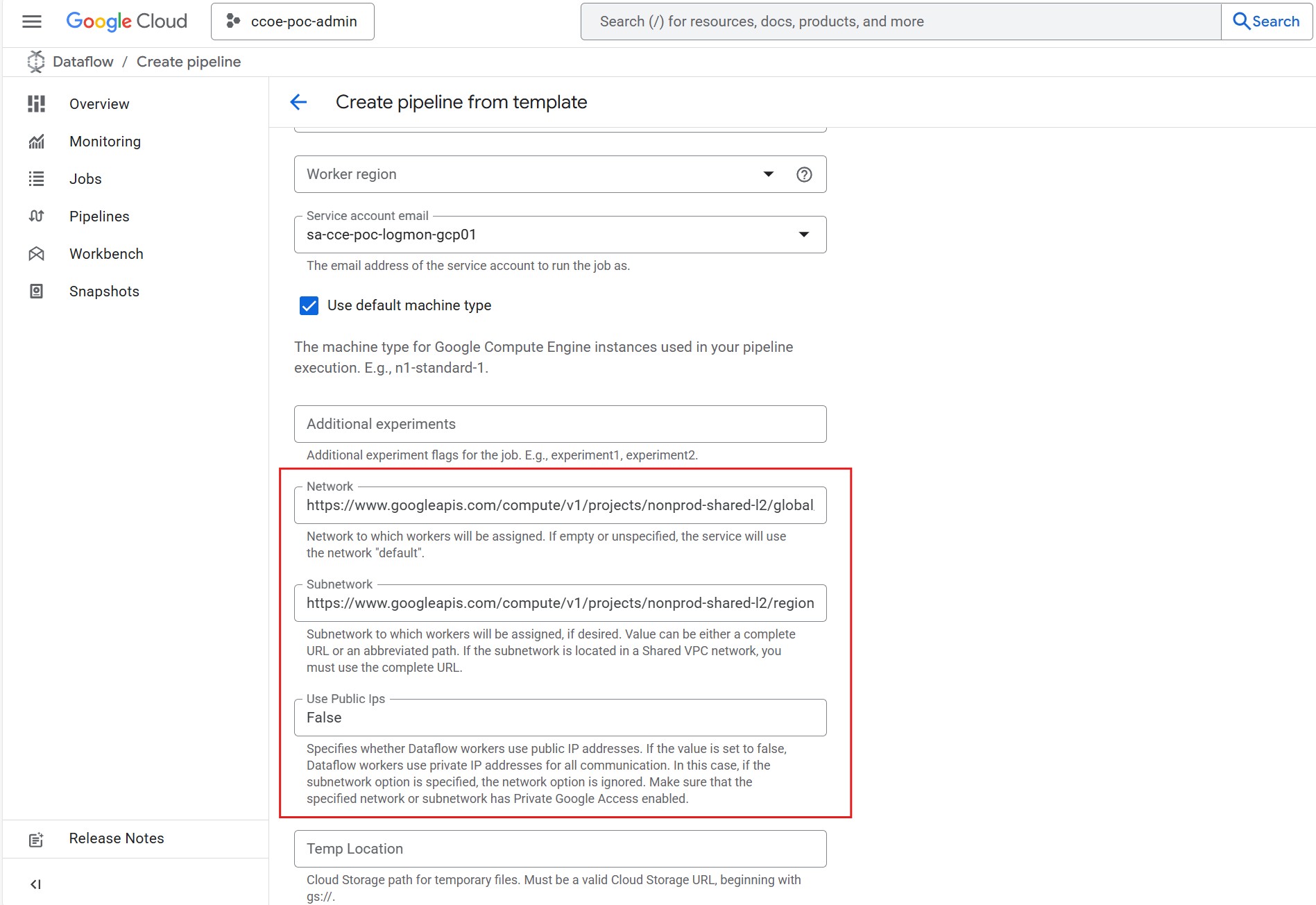This screenshot has height=905, width=1316.
Task: Click the Dataflow breadcrumb link
Action: (83, 62)
